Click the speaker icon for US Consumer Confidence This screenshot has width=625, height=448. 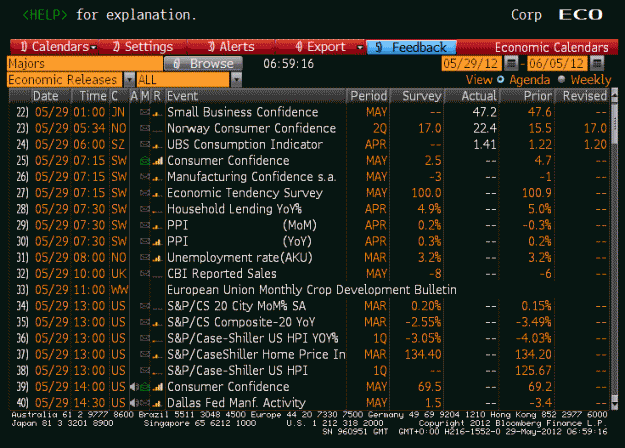(x=134, y=387)
